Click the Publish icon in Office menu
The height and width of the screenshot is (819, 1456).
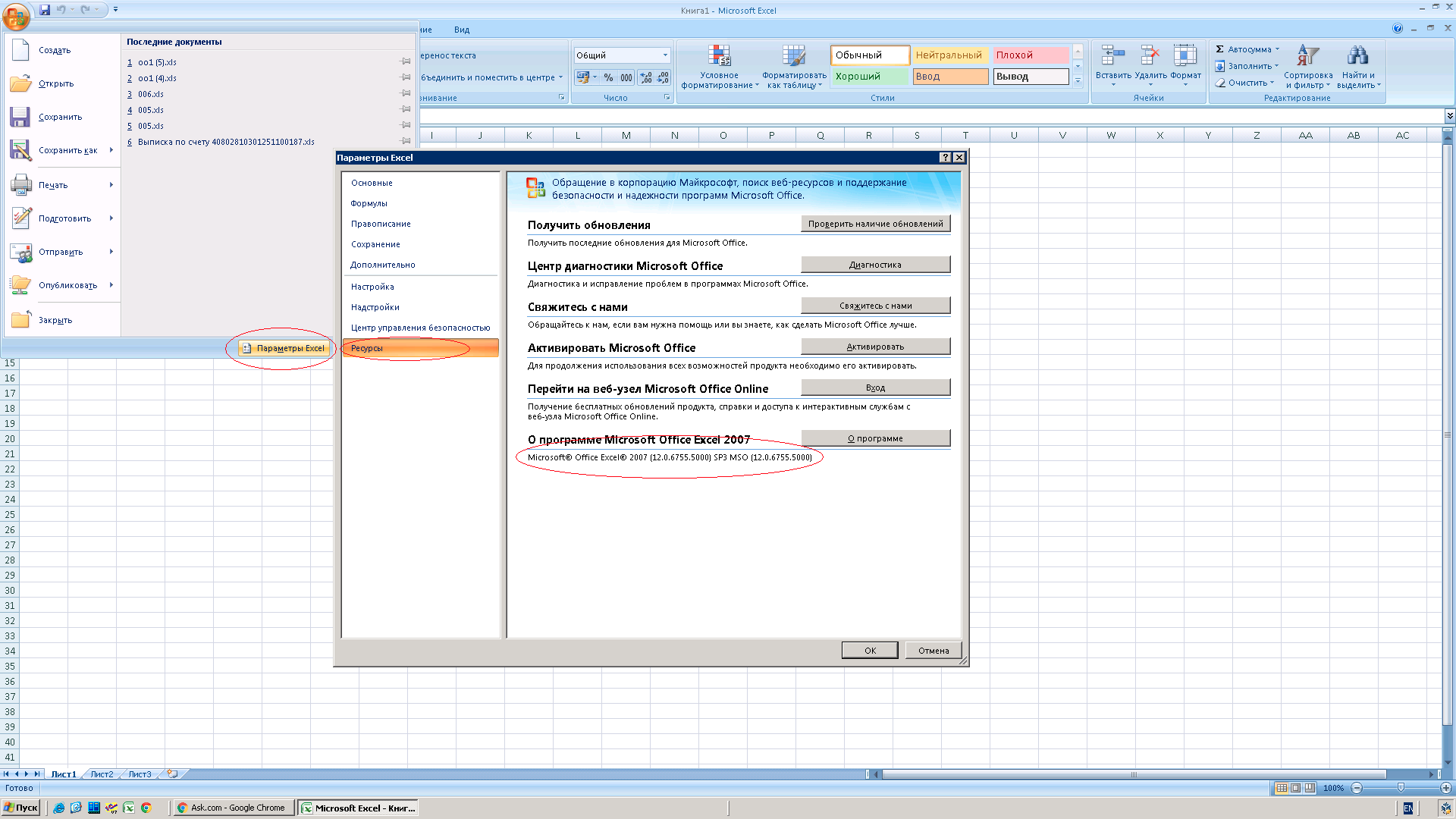[20, 285]
